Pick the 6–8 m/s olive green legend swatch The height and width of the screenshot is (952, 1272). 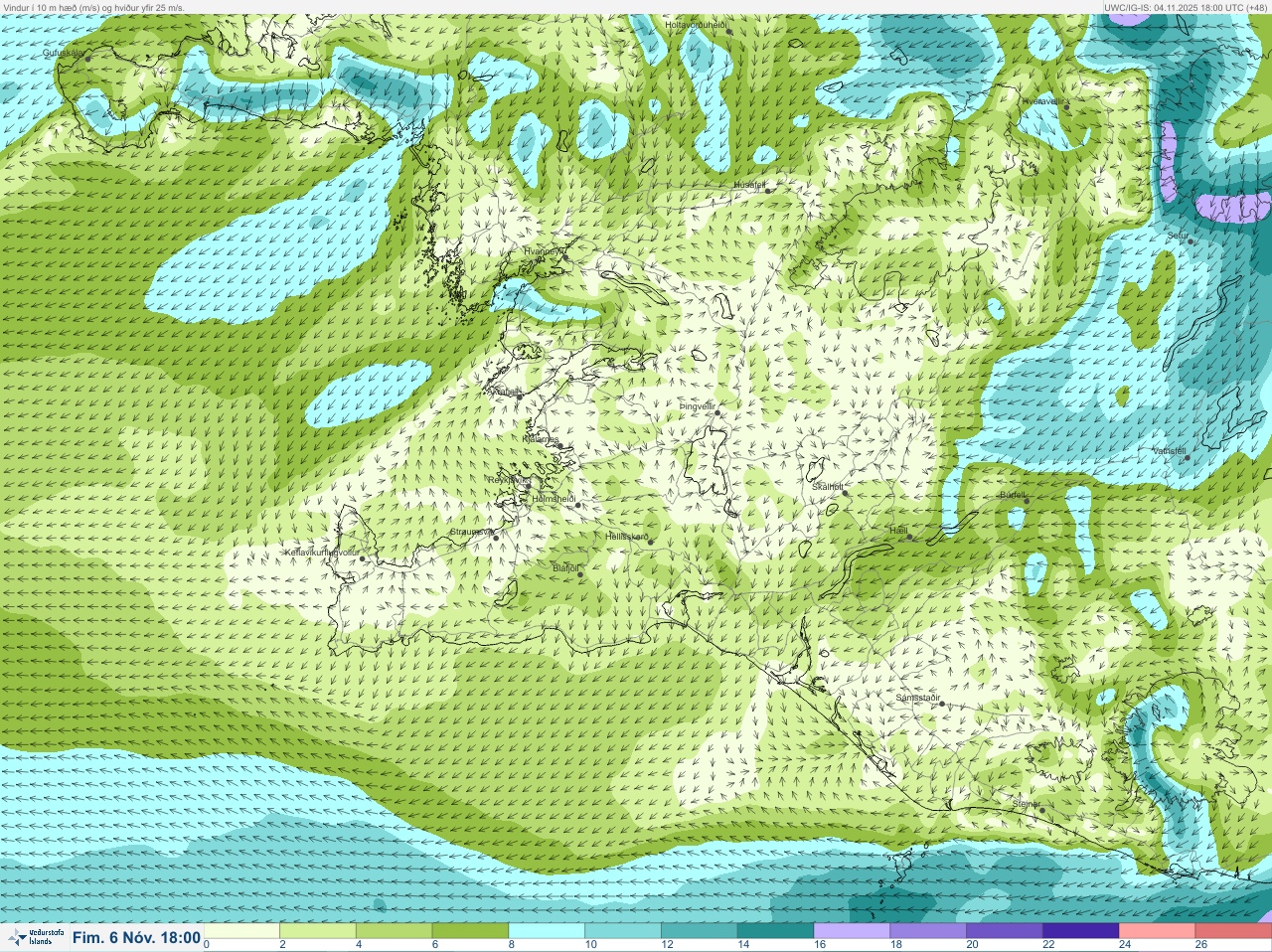(470, 930)
